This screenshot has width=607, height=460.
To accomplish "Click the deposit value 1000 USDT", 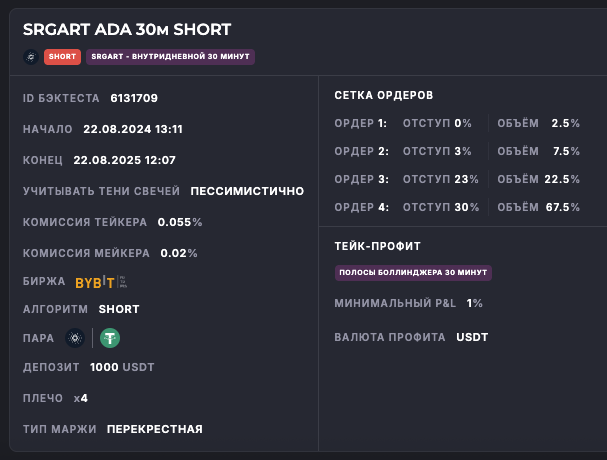I will [121, 367].
